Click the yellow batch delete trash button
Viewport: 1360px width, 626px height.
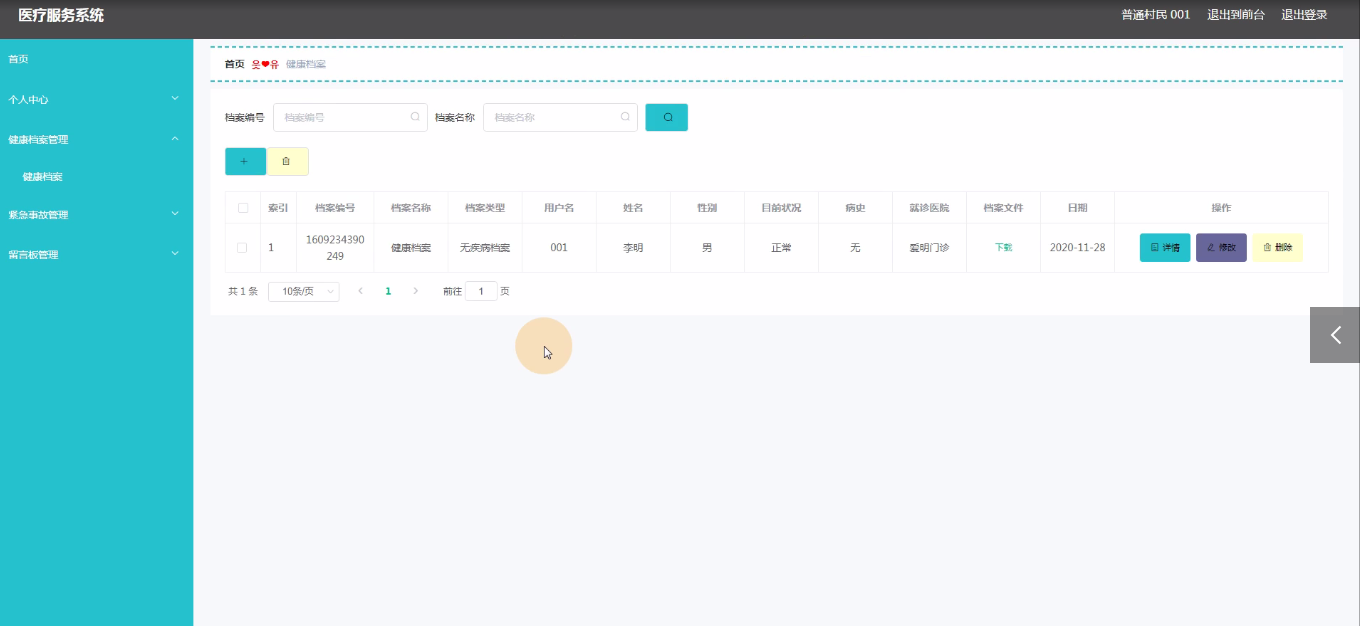click(287, 161)
